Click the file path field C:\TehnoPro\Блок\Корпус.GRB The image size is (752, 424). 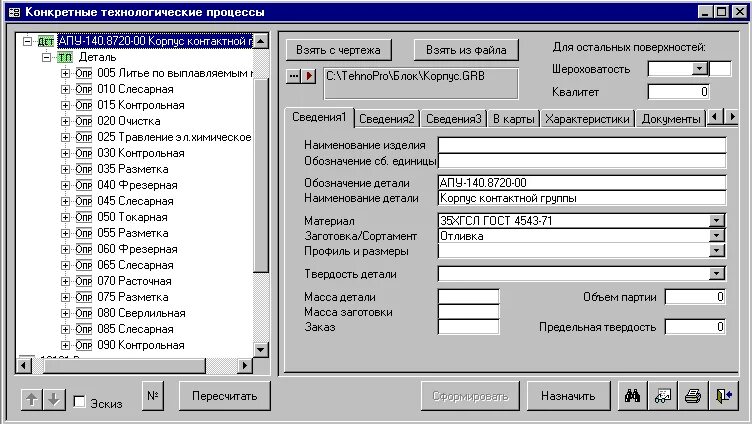tap(421, 83)
